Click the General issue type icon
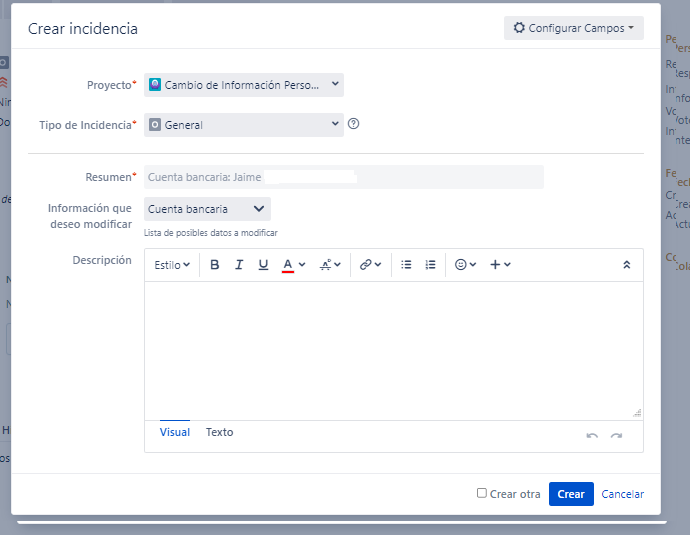Viewport: 690px width, 535px height. [x=155, y=125]
